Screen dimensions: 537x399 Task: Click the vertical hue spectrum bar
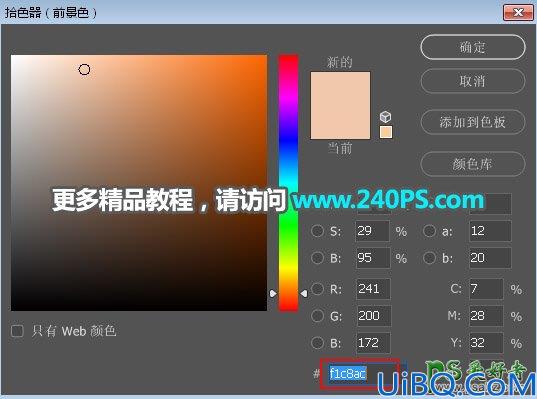pos(288,183)
